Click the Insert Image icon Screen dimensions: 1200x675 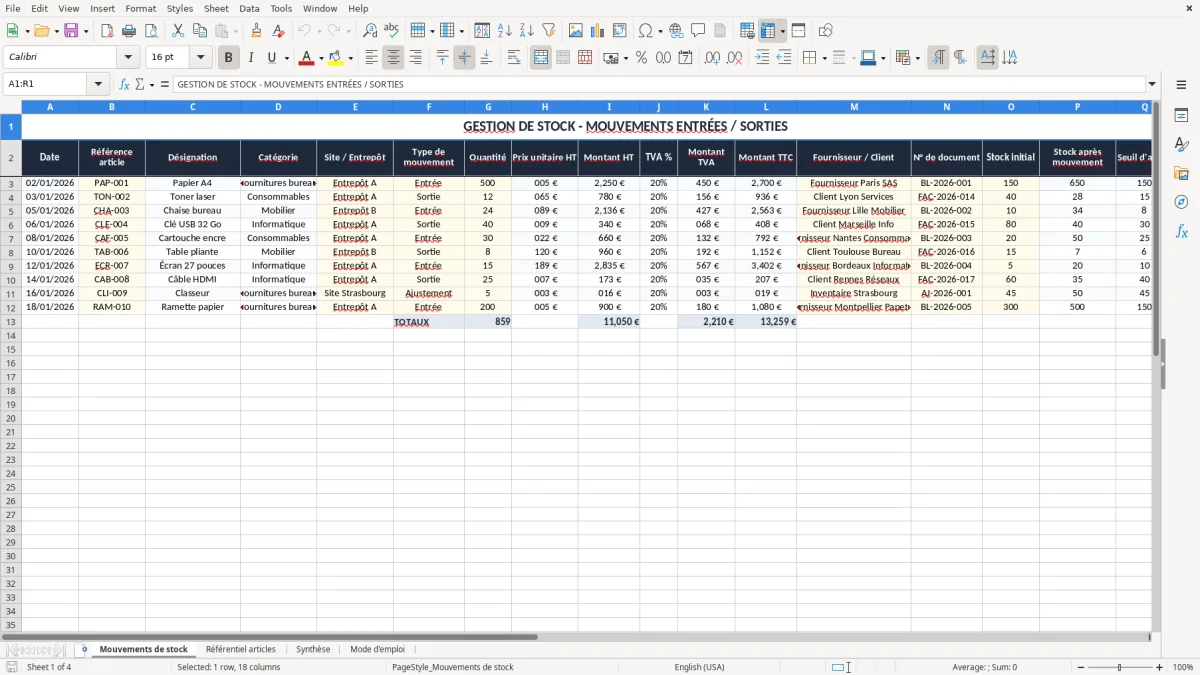[576, 31]
